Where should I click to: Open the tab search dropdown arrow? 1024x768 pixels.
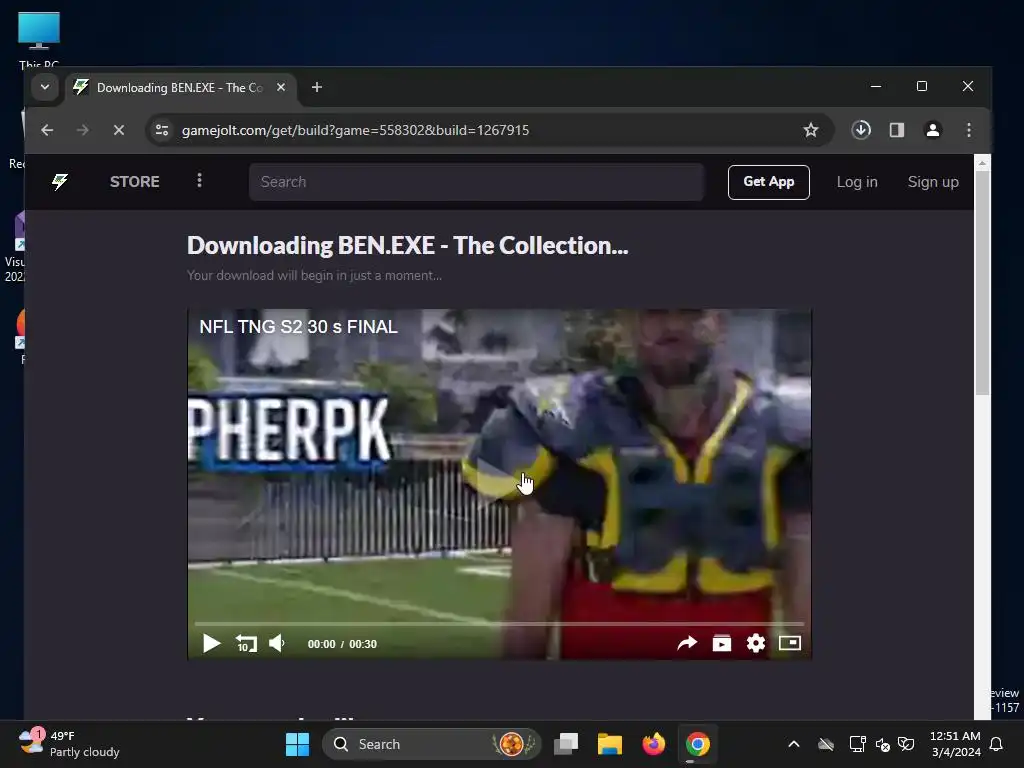44,87
